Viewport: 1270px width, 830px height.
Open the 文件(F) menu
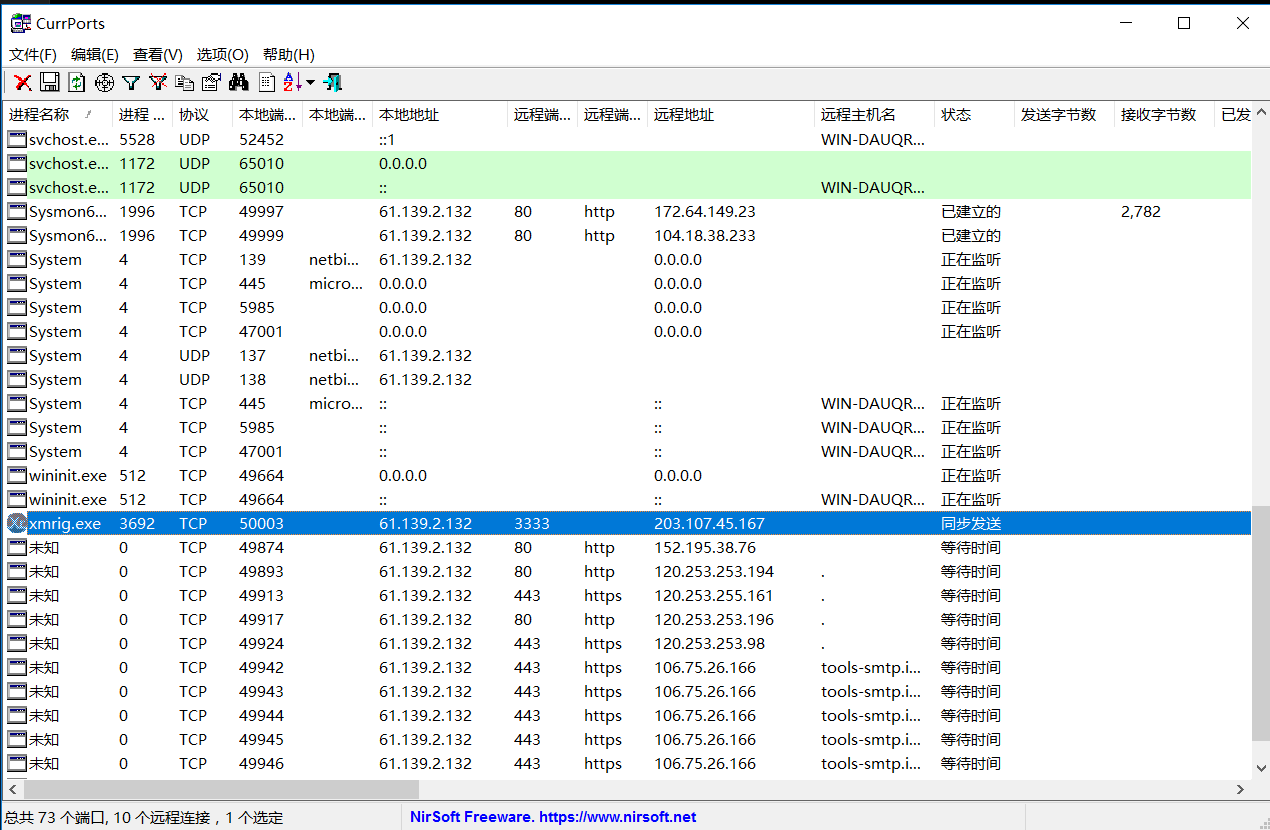pos(33,55)
